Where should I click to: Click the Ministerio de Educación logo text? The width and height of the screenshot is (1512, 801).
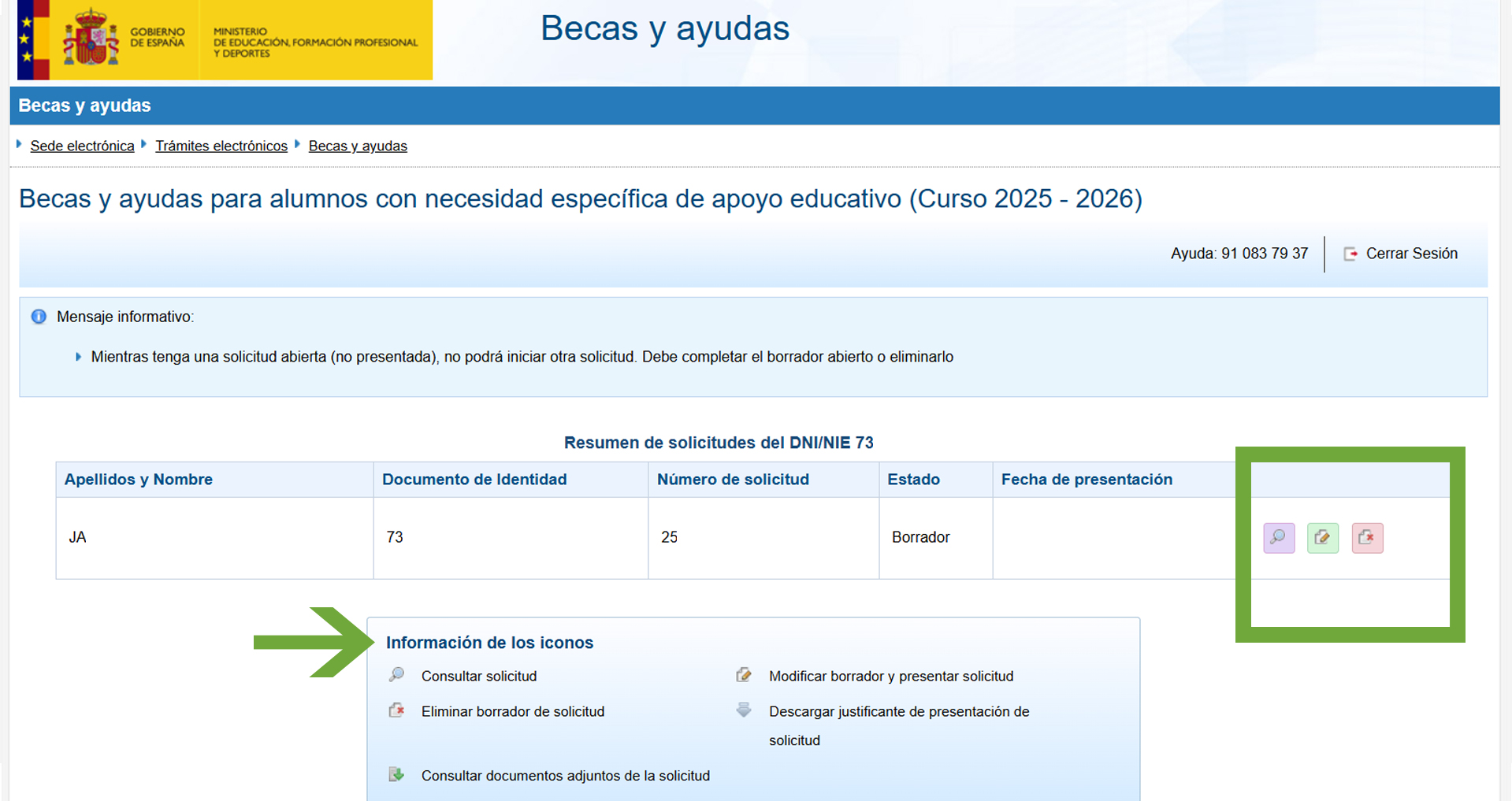[315, 43]
